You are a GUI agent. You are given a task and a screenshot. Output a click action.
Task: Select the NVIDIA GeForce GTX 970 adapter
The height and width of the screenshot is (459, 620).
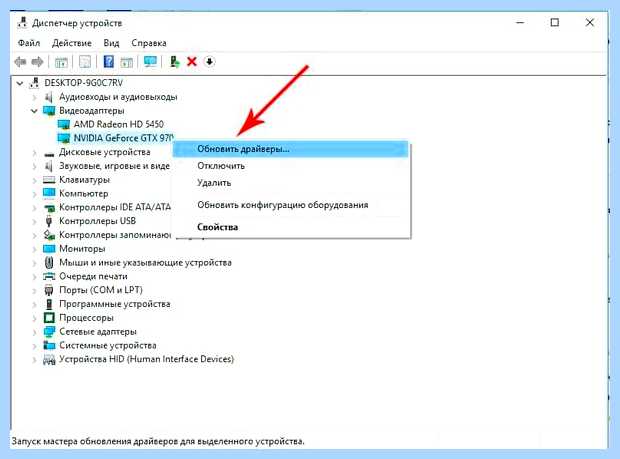tap(123, 138)
